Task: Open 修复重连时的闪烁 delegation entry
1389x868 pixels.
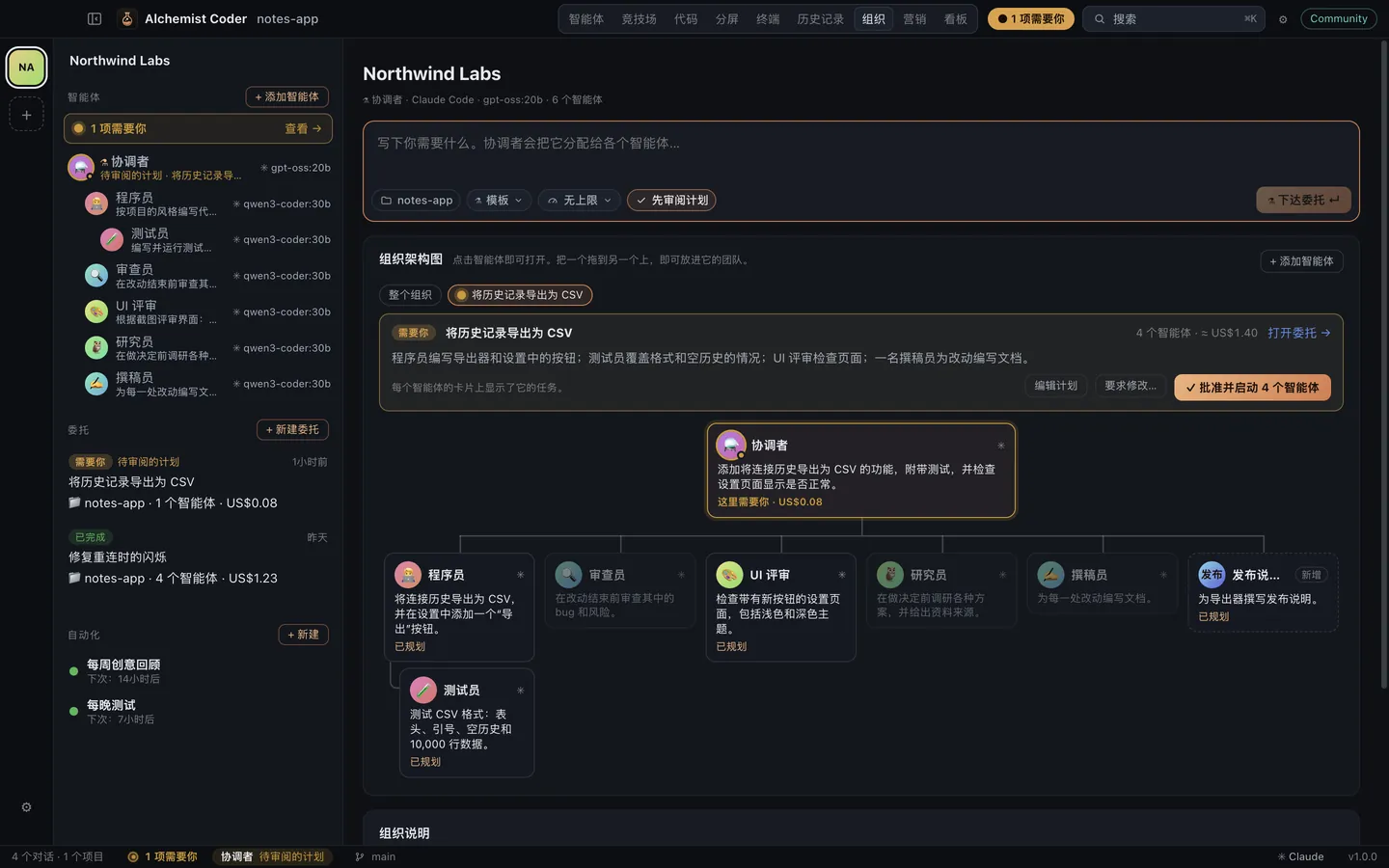Action: click(198, 557)
